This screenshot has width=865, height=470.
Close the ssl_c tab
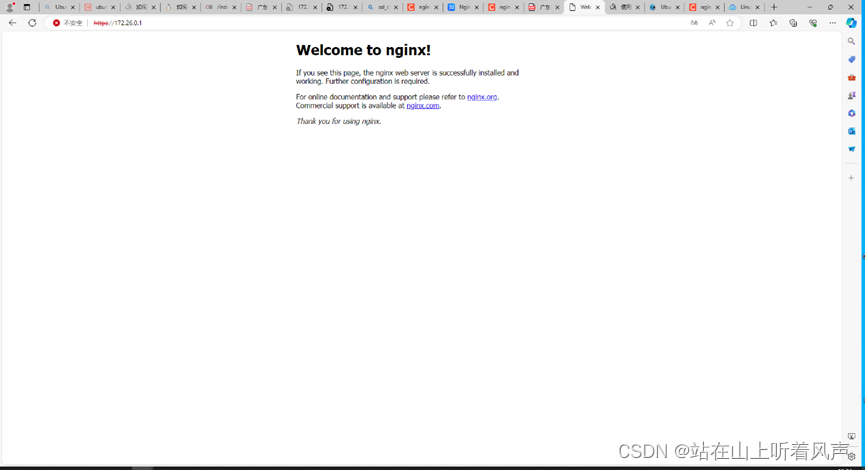coord(396,8)
